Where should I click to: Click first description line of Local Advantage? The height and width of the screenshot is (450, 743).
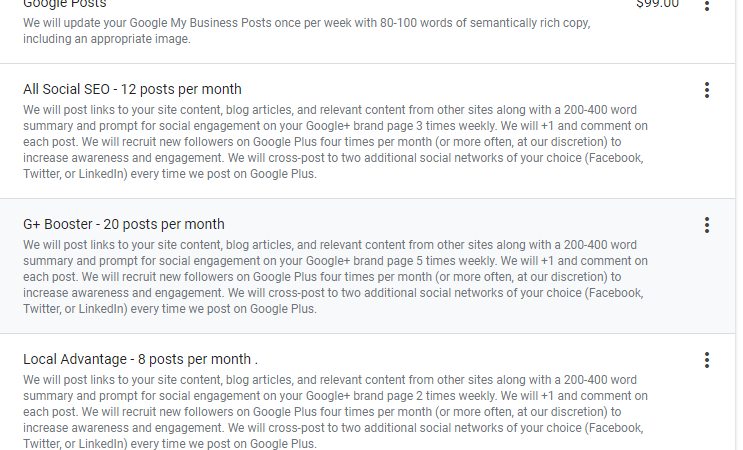[330, 379]
